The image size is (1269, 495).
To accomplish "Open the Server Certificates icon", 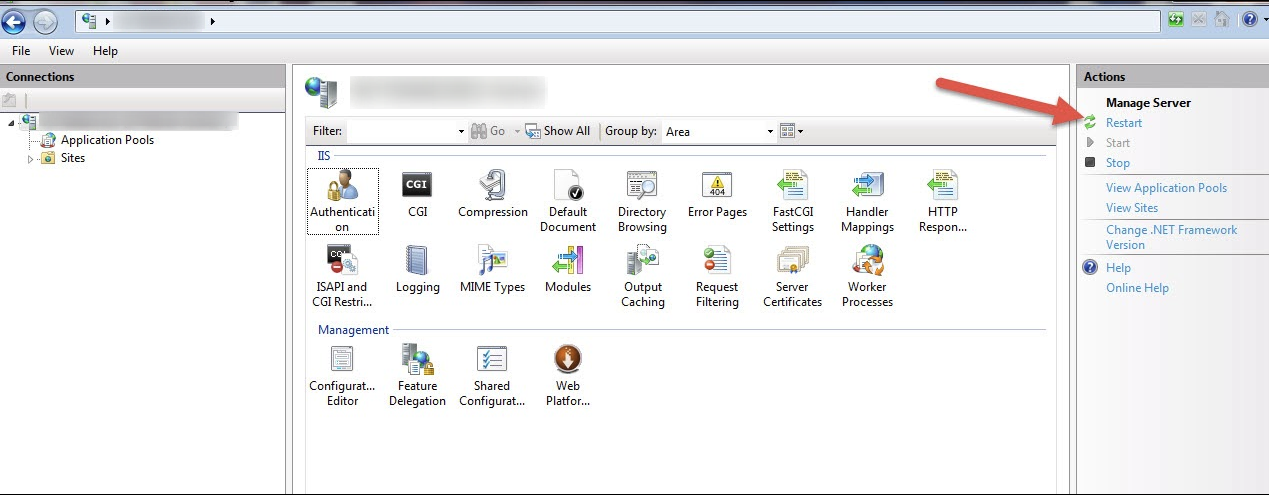I will [792, 262].
